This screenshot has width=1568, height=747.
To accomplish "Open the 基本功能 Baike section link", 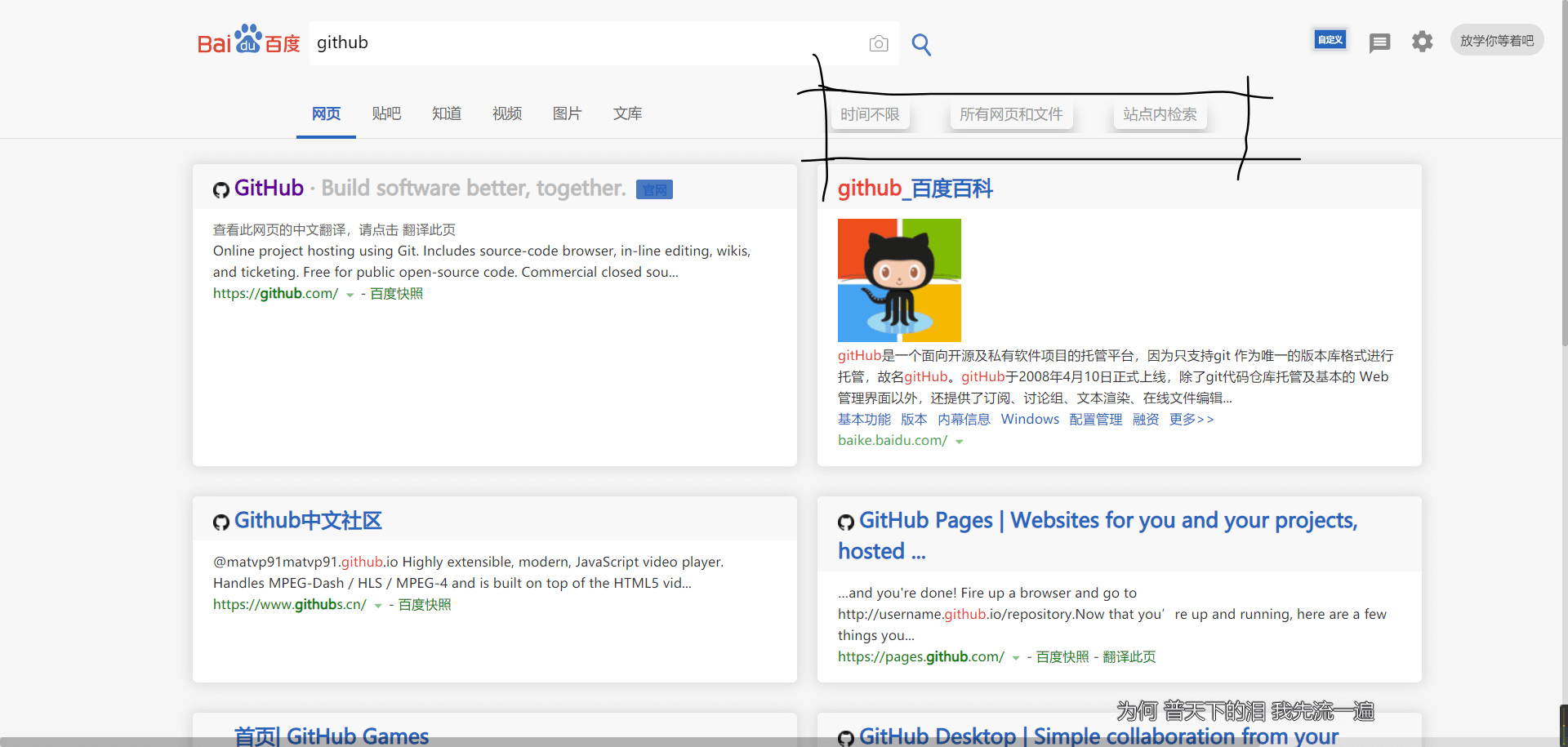I will point(864,420).
